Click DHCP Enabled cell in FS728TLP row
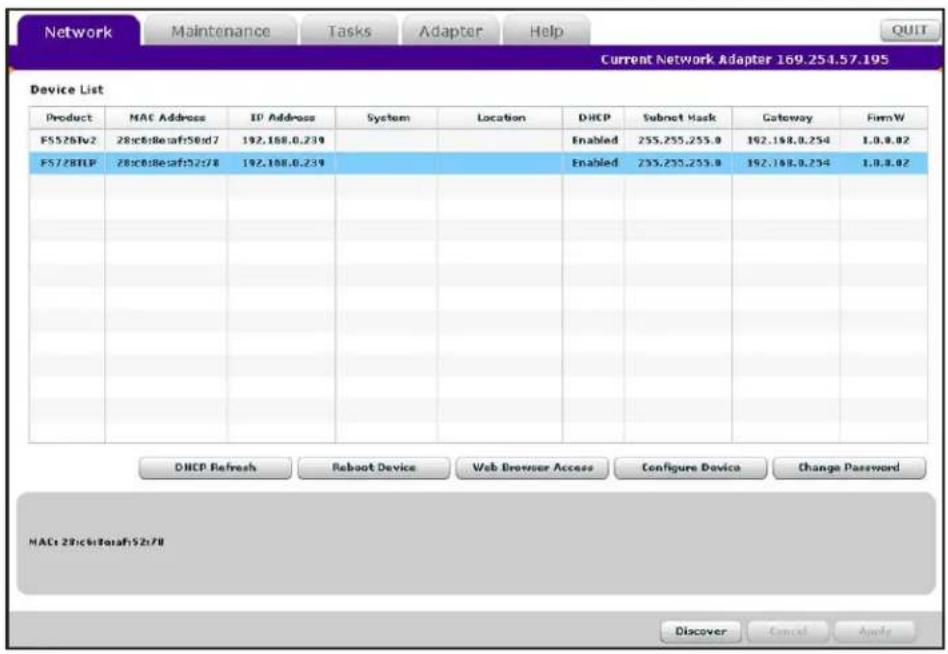The height and width of the screenshot is (654, 948). [x=595, y=163]
